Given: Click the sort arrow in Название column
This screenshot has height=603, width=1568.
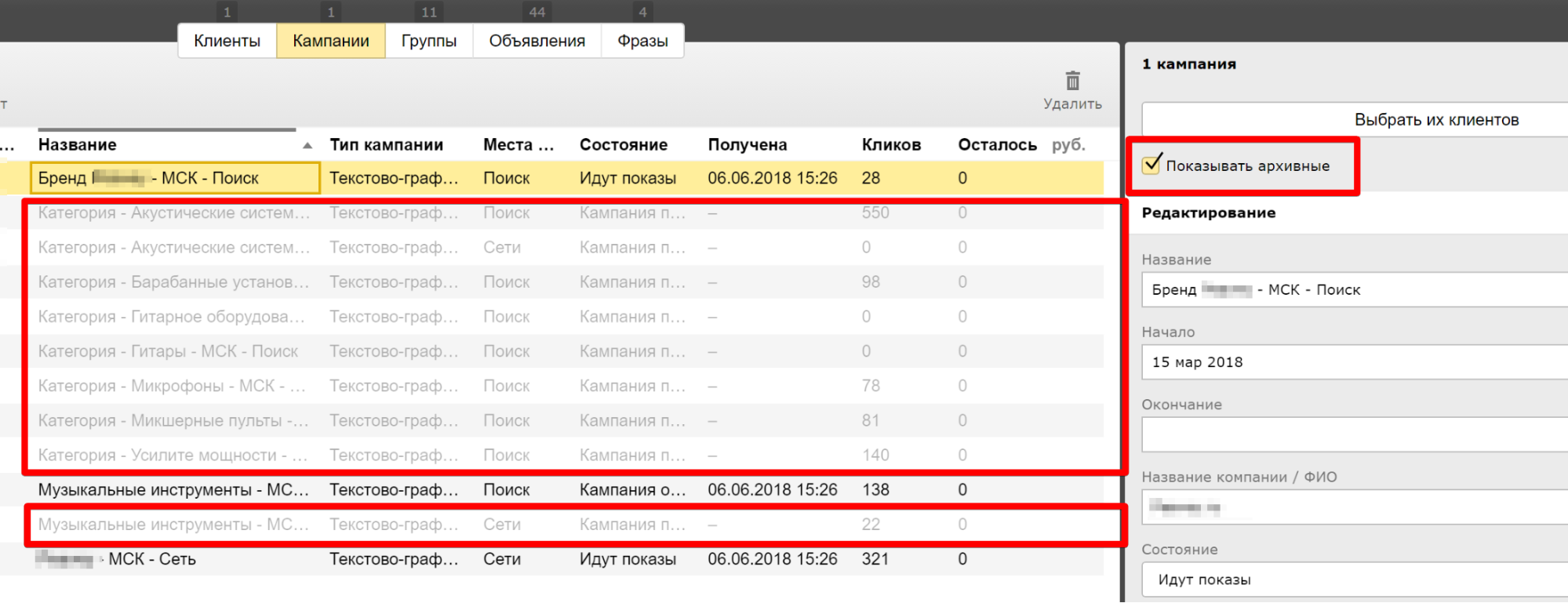Looking at the screenshot, I should [x=307, y=145].
